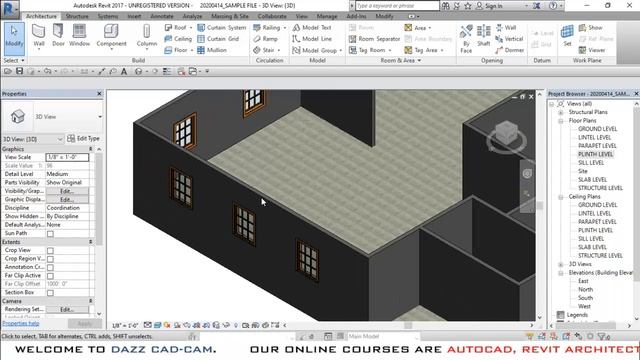Click Sign In in the title bar

click(x=489, y=6)
